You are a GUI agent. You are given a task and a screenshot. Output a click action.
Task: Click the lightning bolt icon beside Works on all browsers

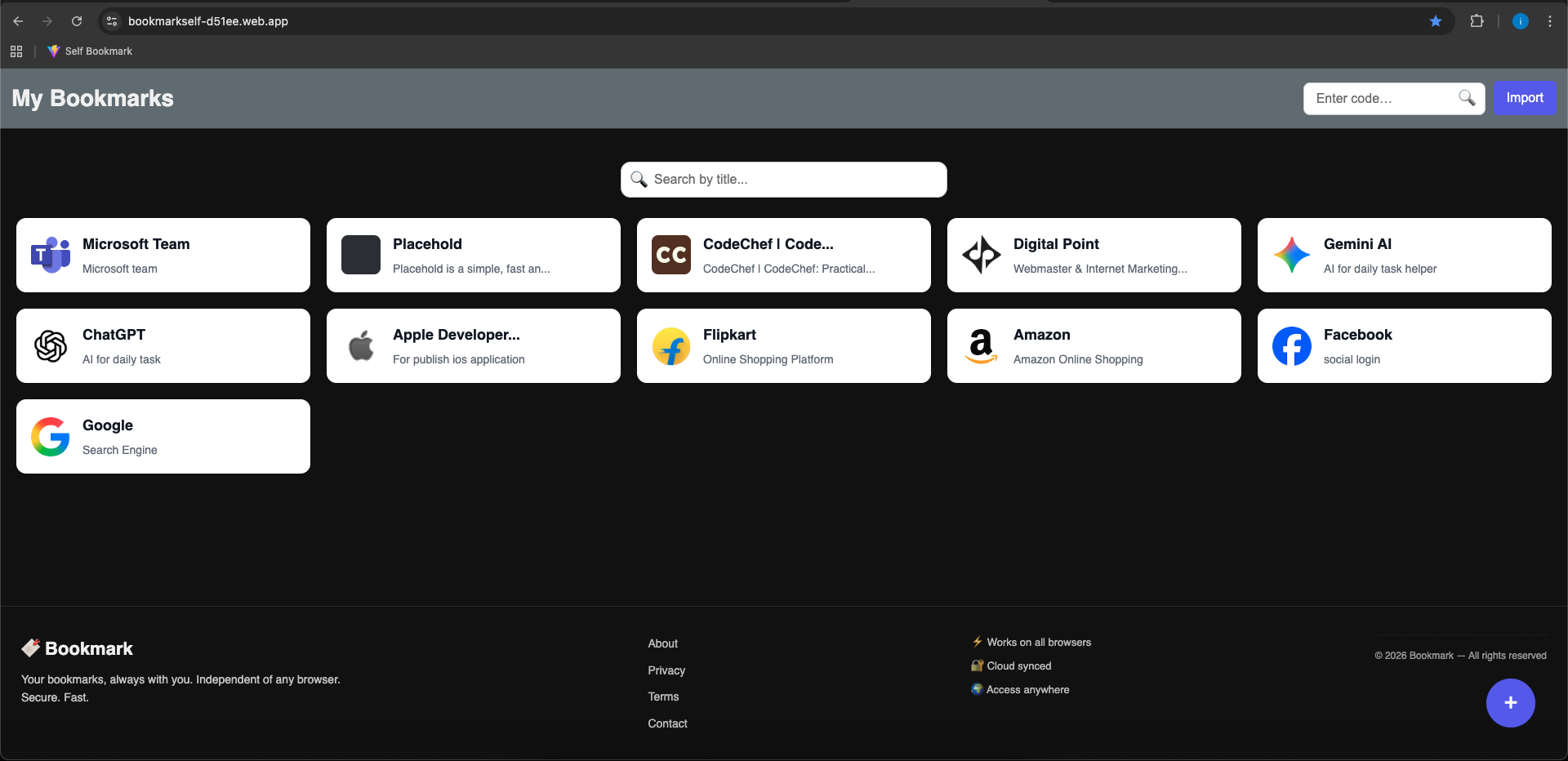click(x=977, y=642)
